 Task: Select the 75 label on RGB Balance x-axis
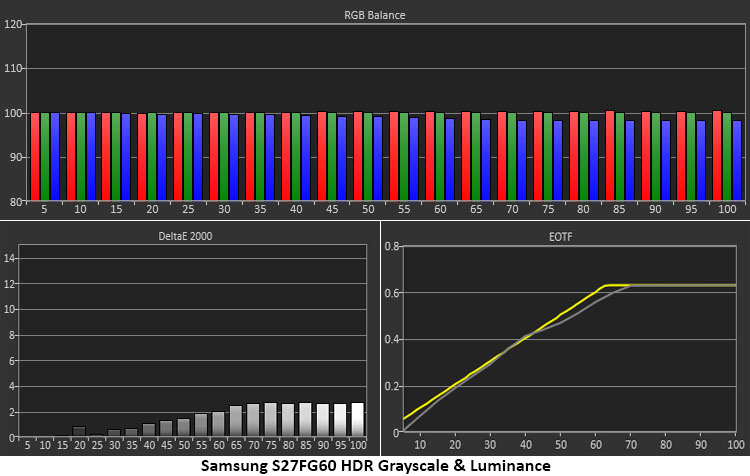click(x=548, y=210)
